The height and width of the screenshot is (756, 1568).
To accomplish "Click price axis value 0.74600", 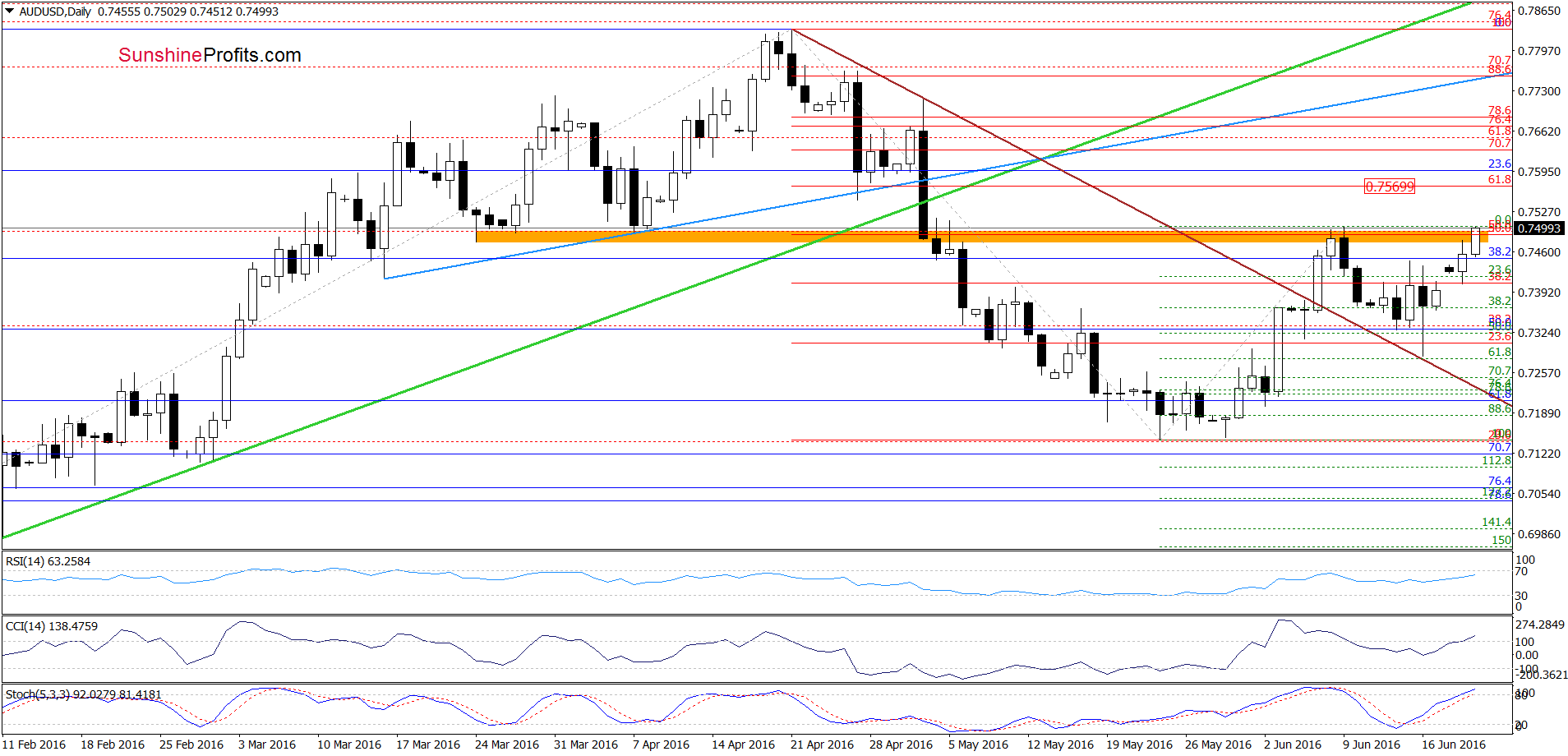I will (x=1538, y=252).
